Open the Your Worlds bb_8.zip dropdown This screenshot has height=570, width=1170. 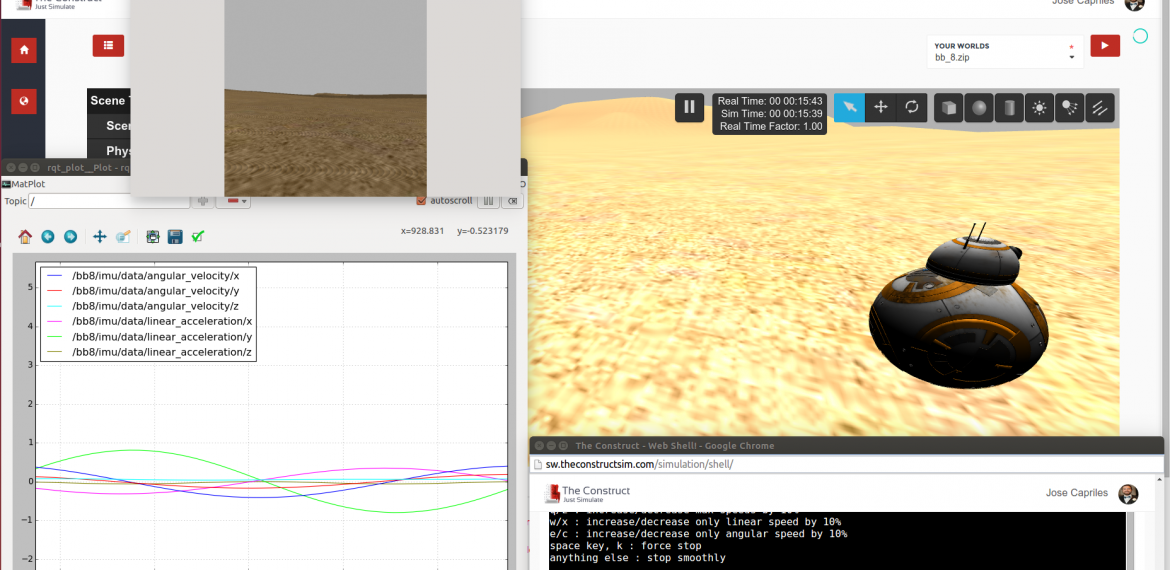(x=1005, y=51)
